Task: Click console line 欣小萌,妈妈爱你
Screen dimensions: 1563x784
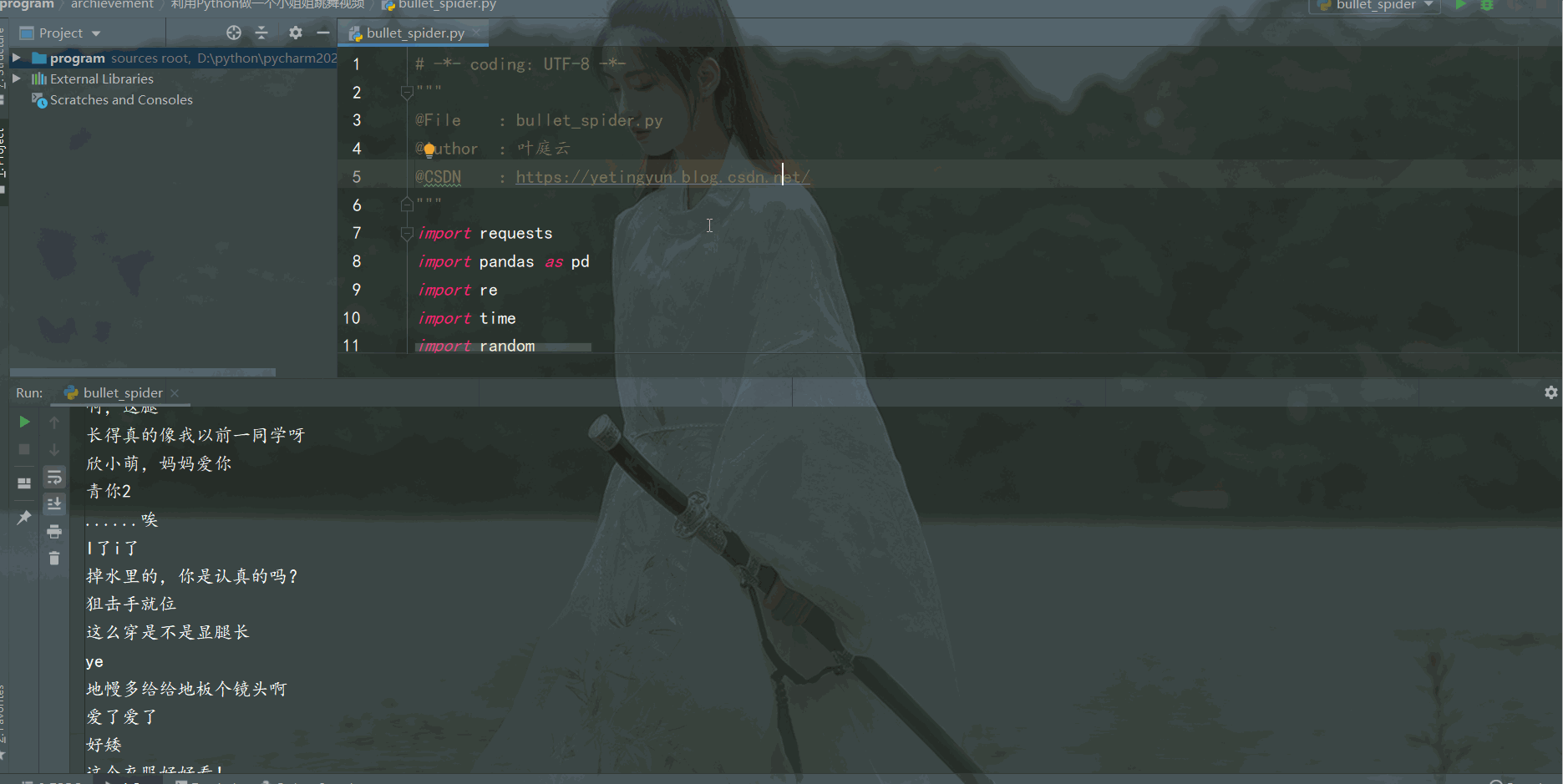Action: click(159, 463)
